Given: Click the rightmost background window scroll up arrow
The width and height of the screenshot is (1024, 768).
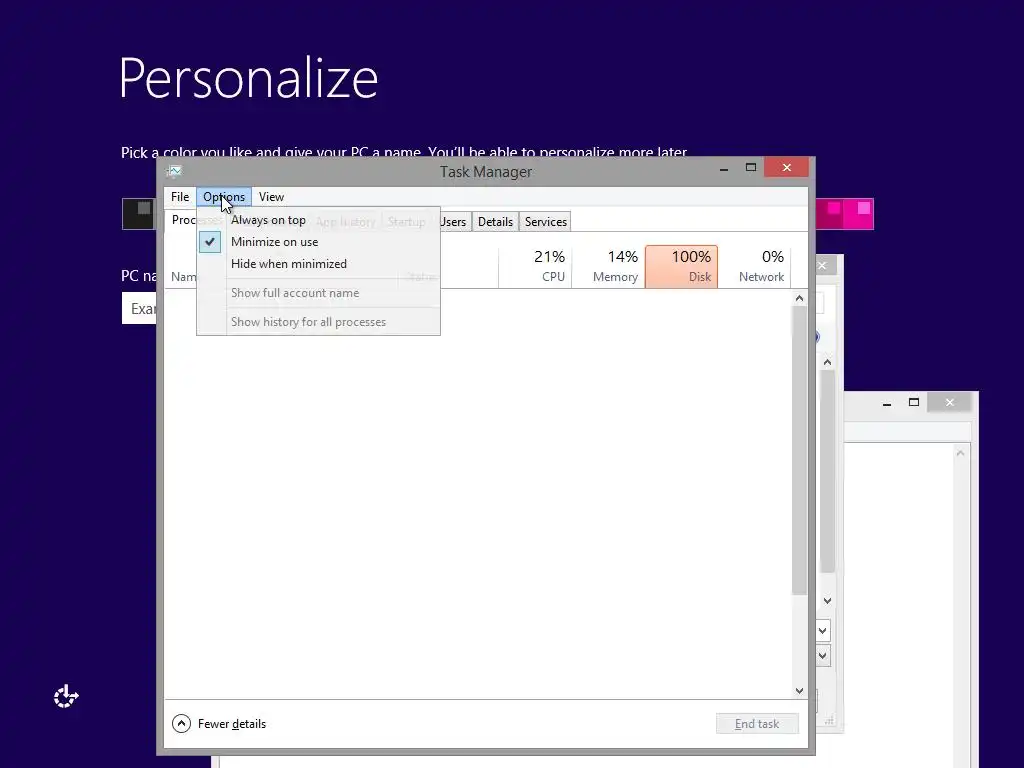Looking at the screenshot, I should (960, 453).
